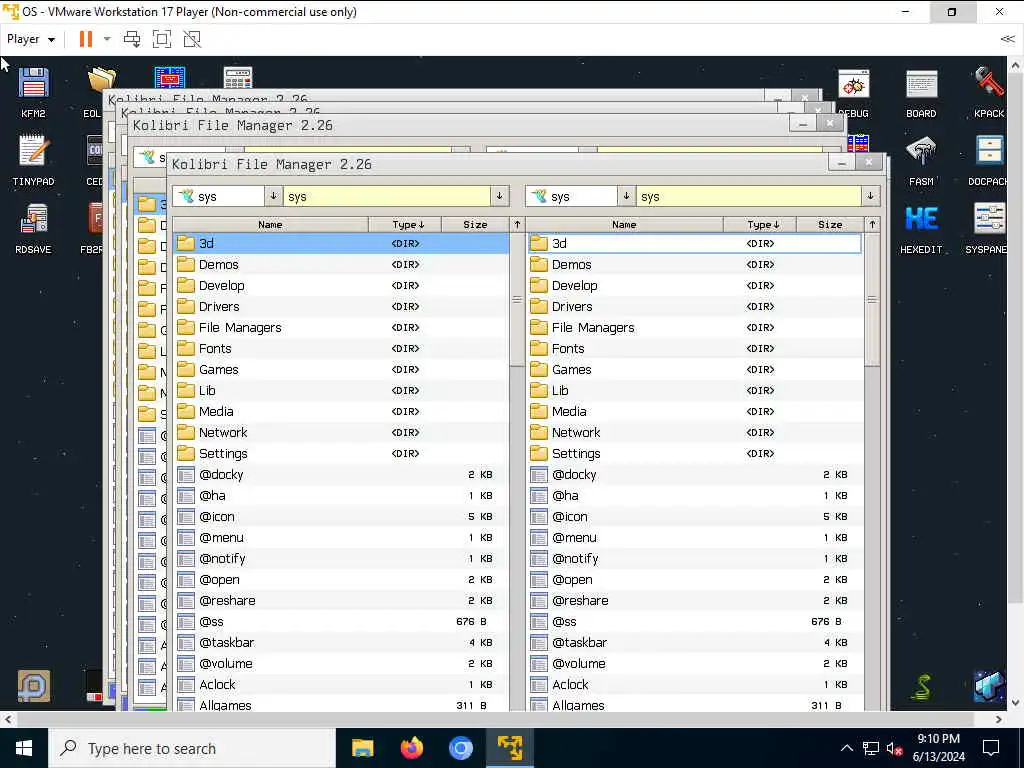Open the KPACK desktop icon

point(989,91)
